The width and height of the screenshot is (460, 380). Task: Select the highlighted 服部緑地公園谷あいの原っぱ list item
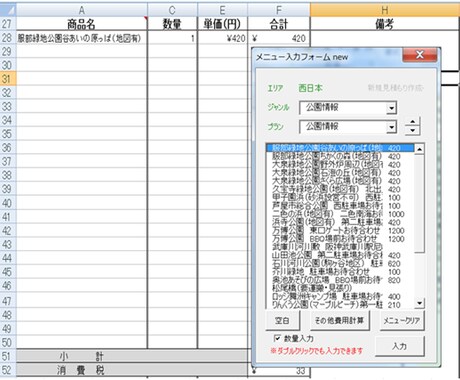pos(340,148)
